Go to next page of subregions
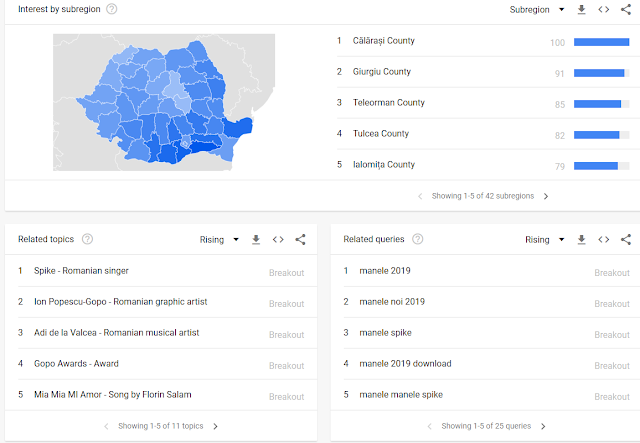 pos(546,196)
